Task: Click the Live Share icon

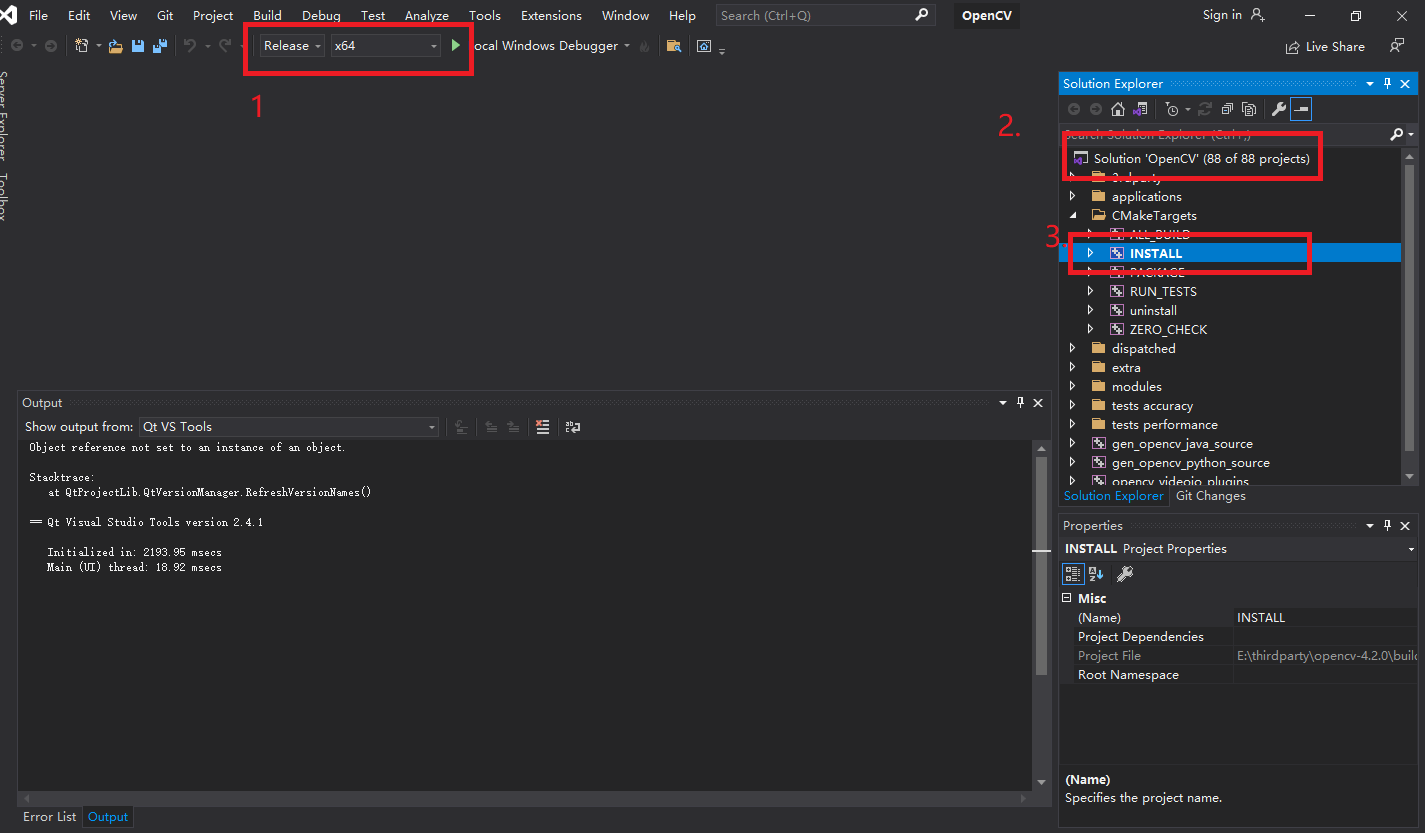Action: pyautogui.click(x=1293, y=47)
